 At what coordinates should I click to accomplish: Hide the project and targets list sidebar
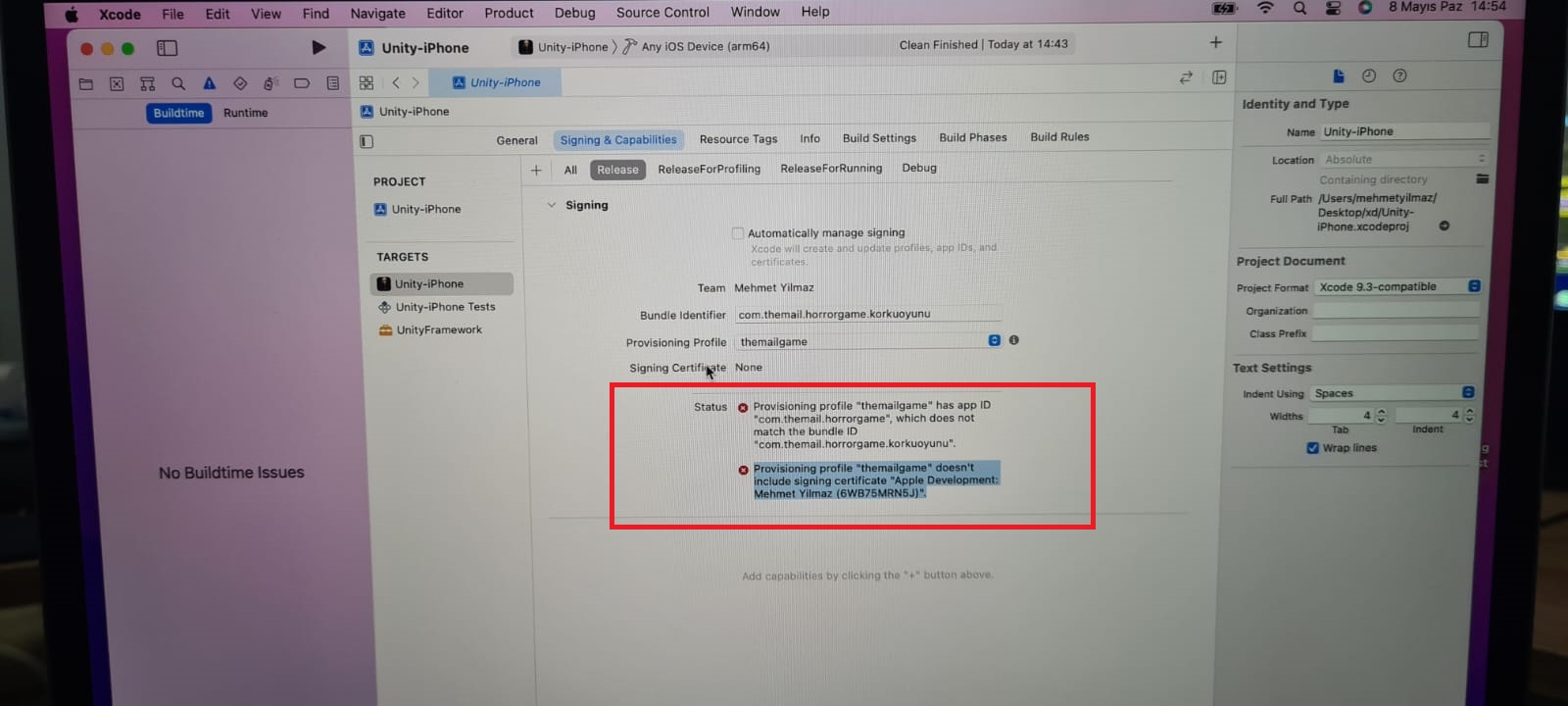pyautogui.click(x=367, y=141)
